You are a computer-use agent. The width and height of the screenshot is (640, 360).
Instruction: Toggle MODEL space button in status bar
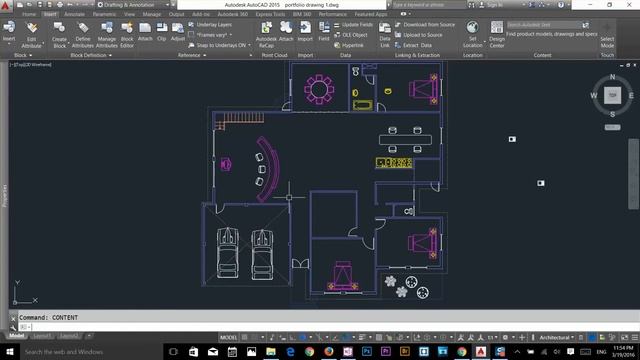click(228, 338)
